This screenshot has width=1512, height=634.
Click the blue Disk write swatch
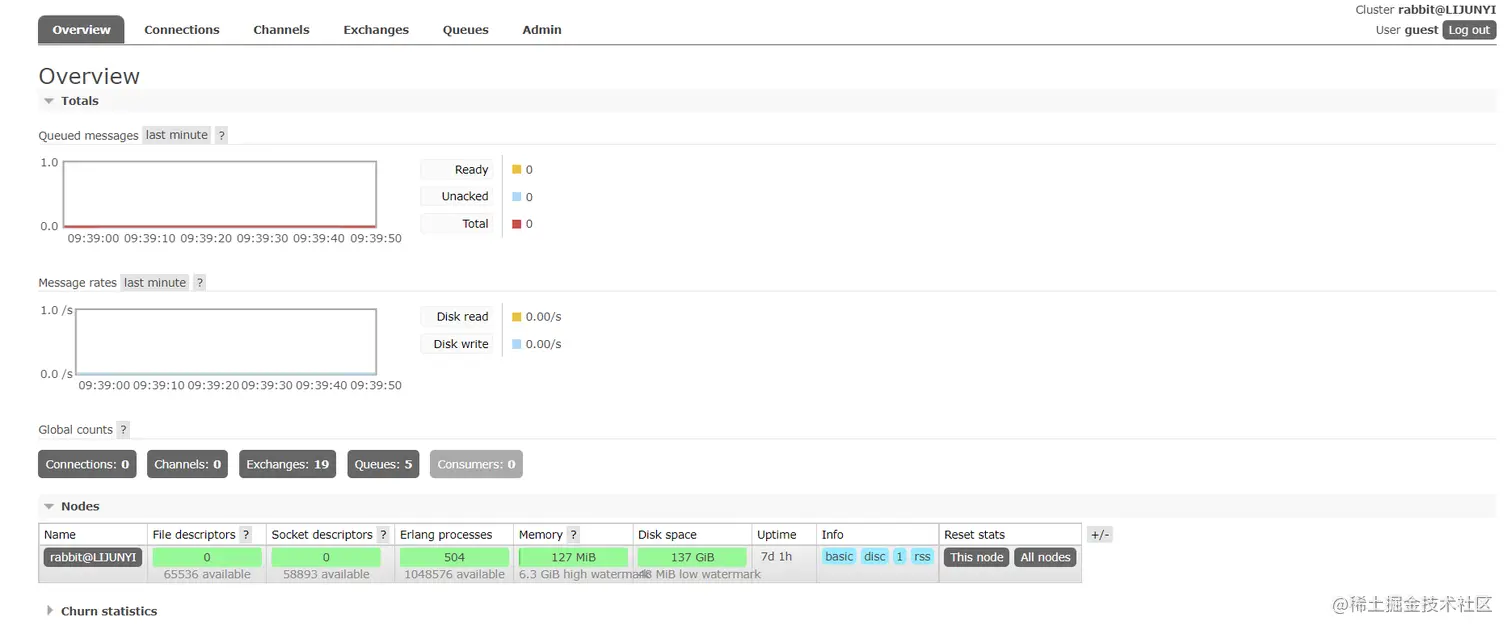[517, 344]
